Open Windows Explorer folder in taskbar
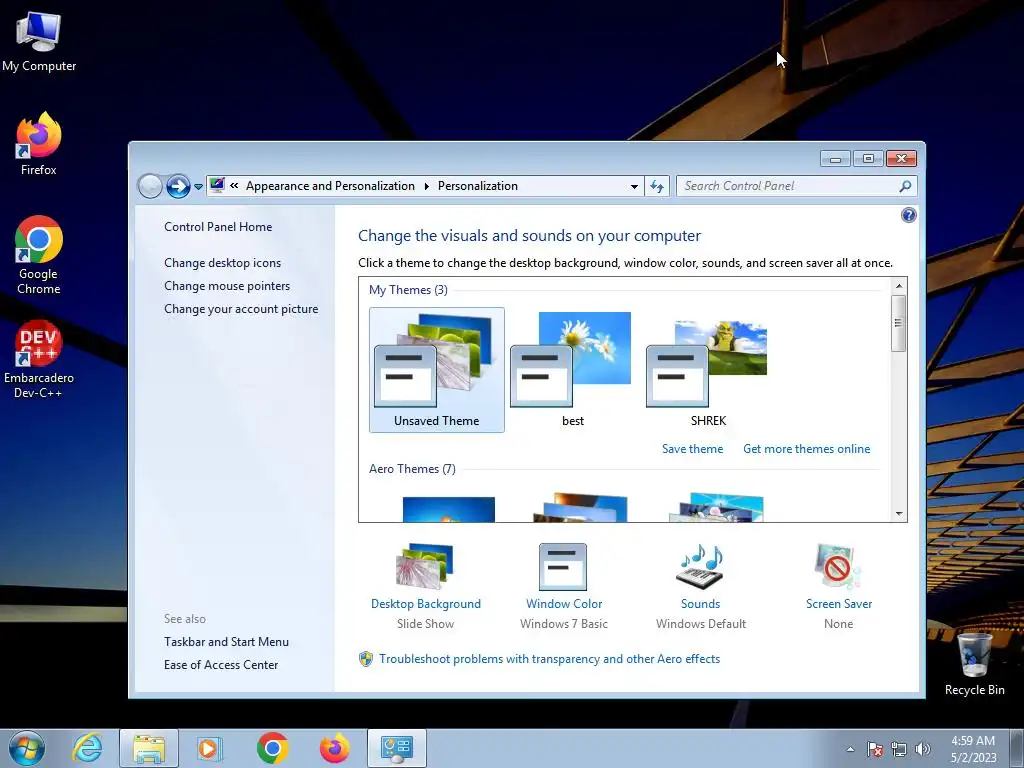1024x768 pixels. coord(149,748)
